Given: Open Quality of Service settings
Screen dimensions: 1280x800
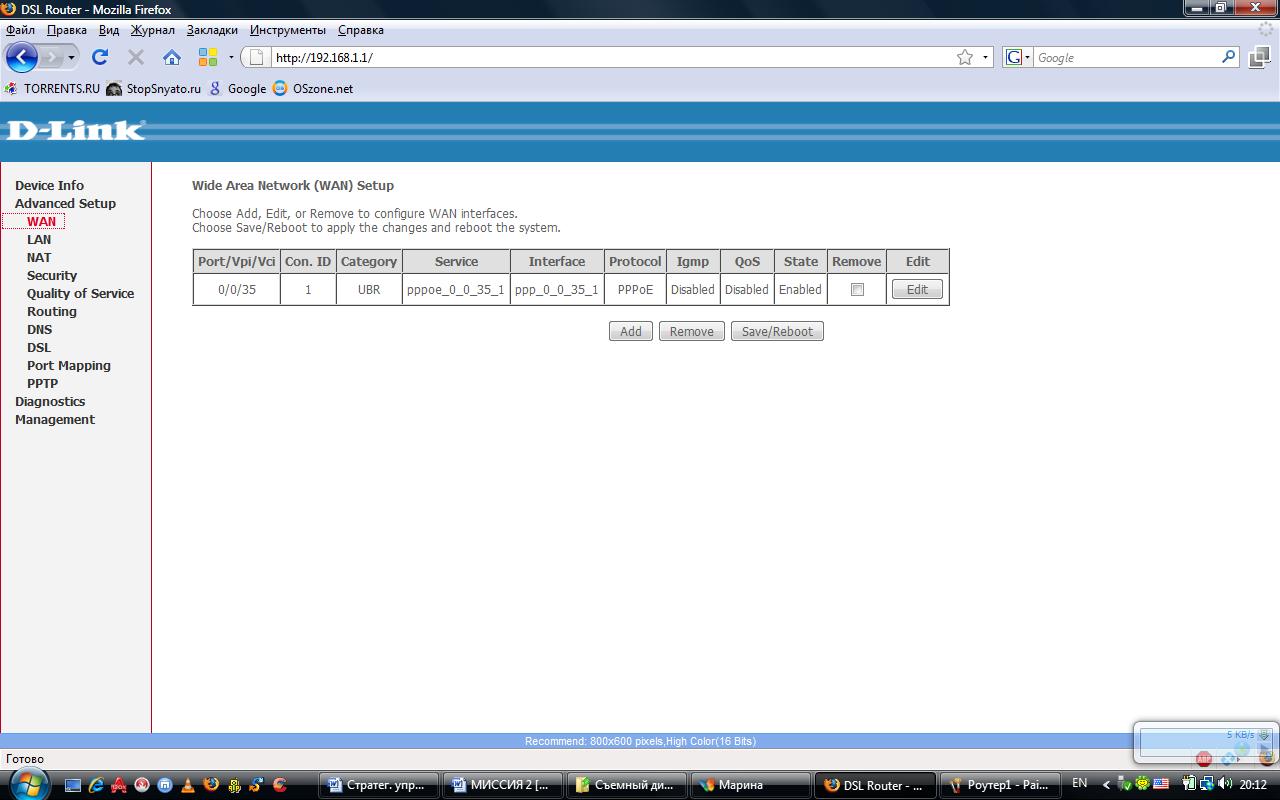Looking at the screenshot, I should [x=80, y=293].
